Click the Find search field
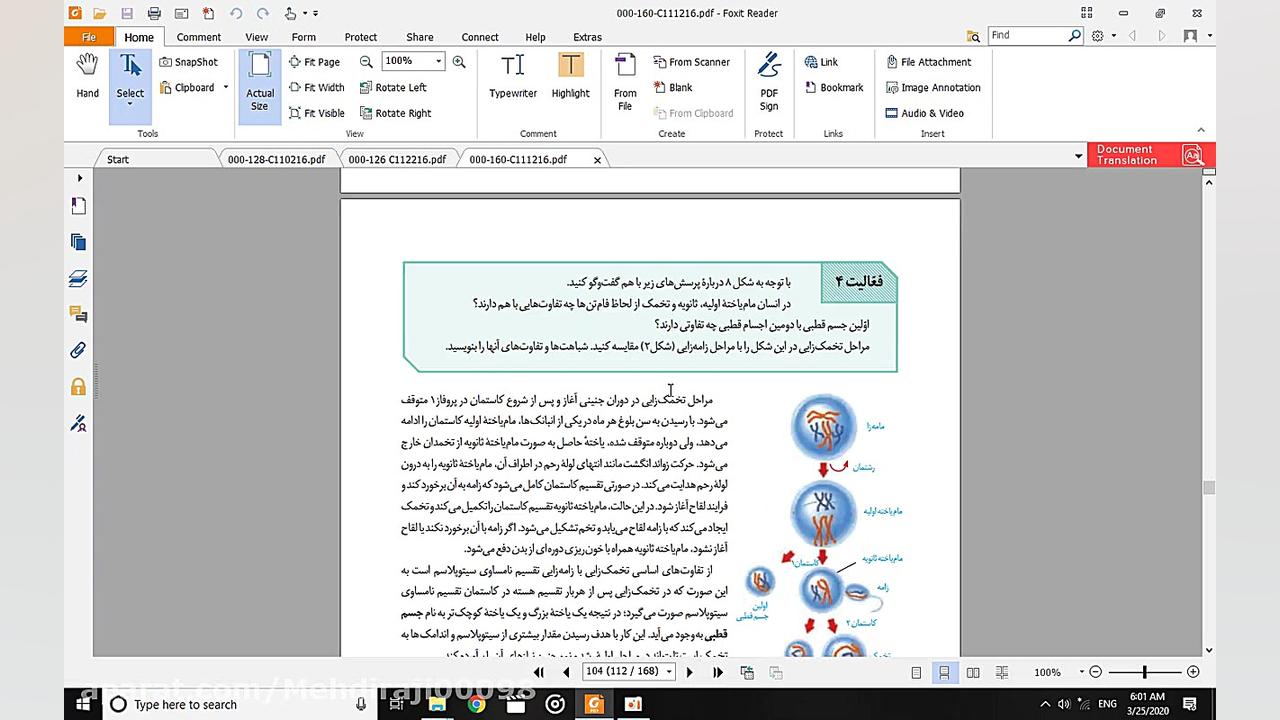Viewport: 1280px width, 720px height. [x=1027, y=35]
